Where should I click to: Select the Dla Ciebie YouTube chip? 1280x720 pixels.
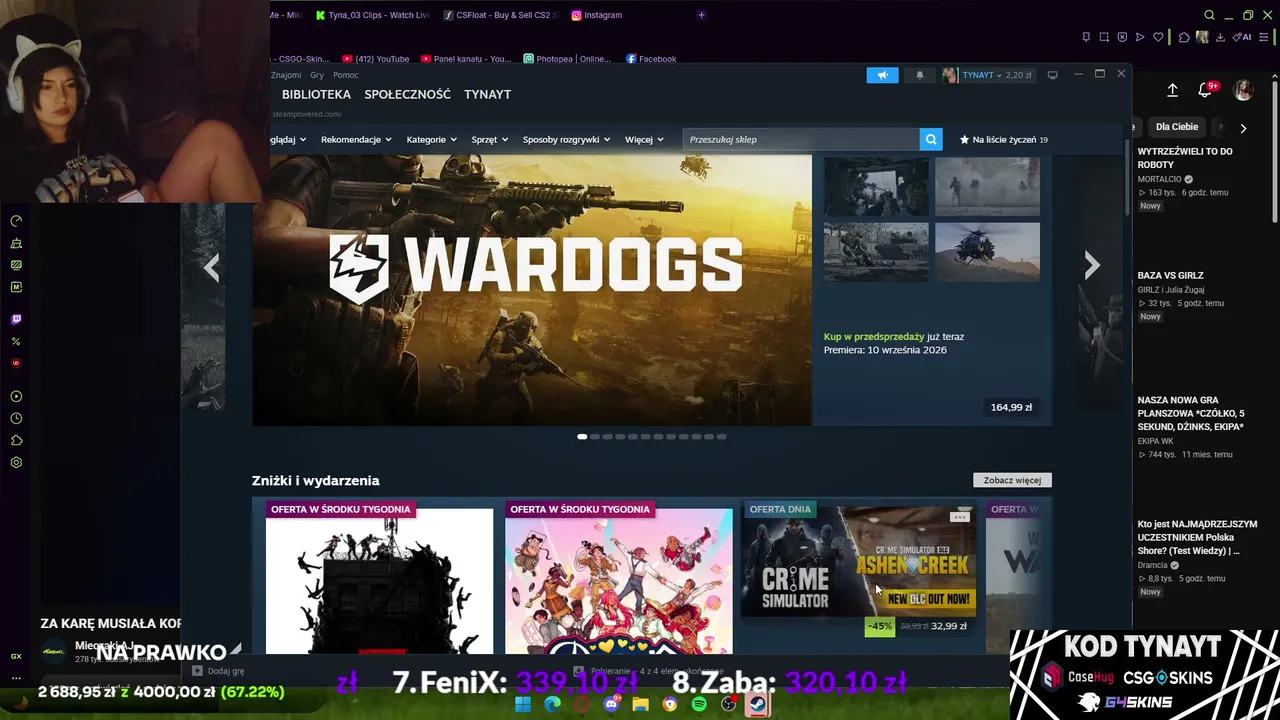(x=1177, y=127)
